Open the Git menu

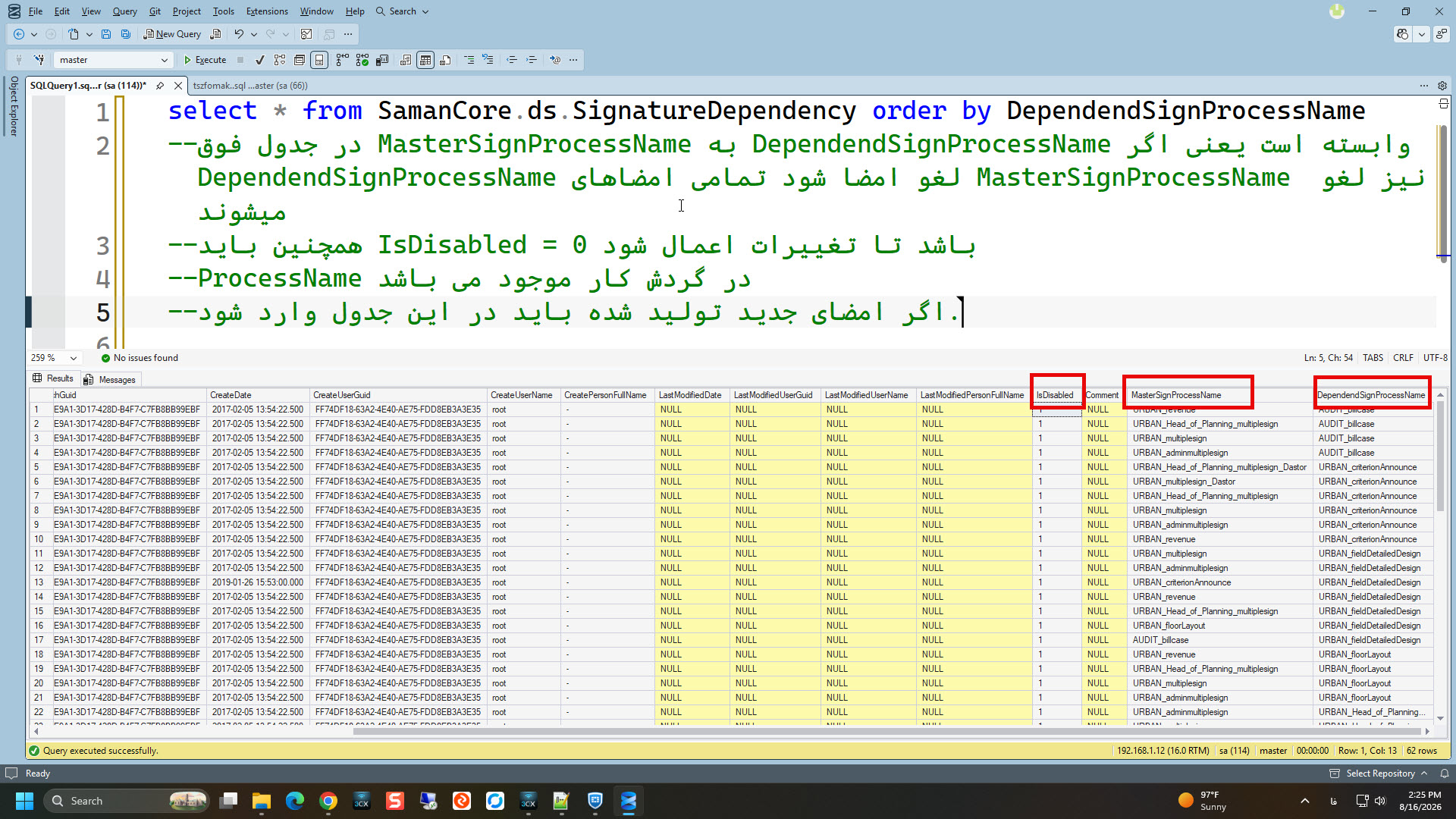pyautogui.click(x=155, y=11)
